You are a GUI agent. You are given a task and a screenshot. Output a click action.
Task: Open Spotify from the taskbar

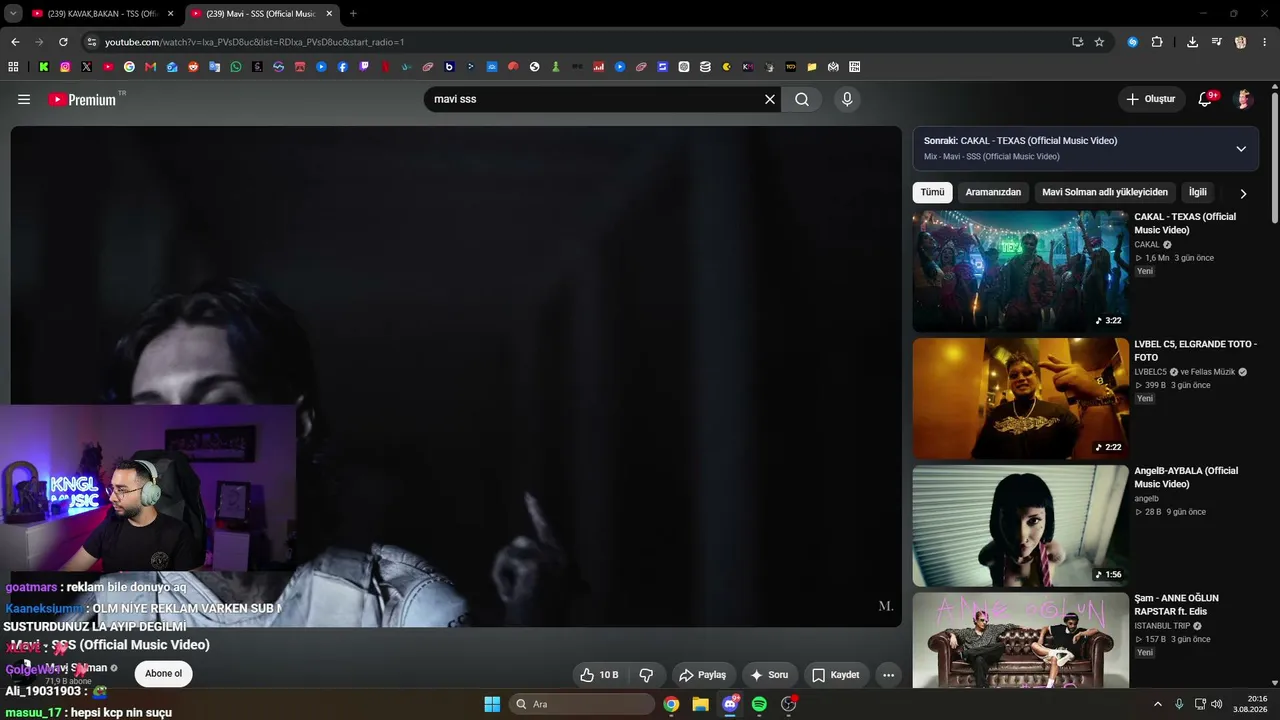tap(759, 704)
